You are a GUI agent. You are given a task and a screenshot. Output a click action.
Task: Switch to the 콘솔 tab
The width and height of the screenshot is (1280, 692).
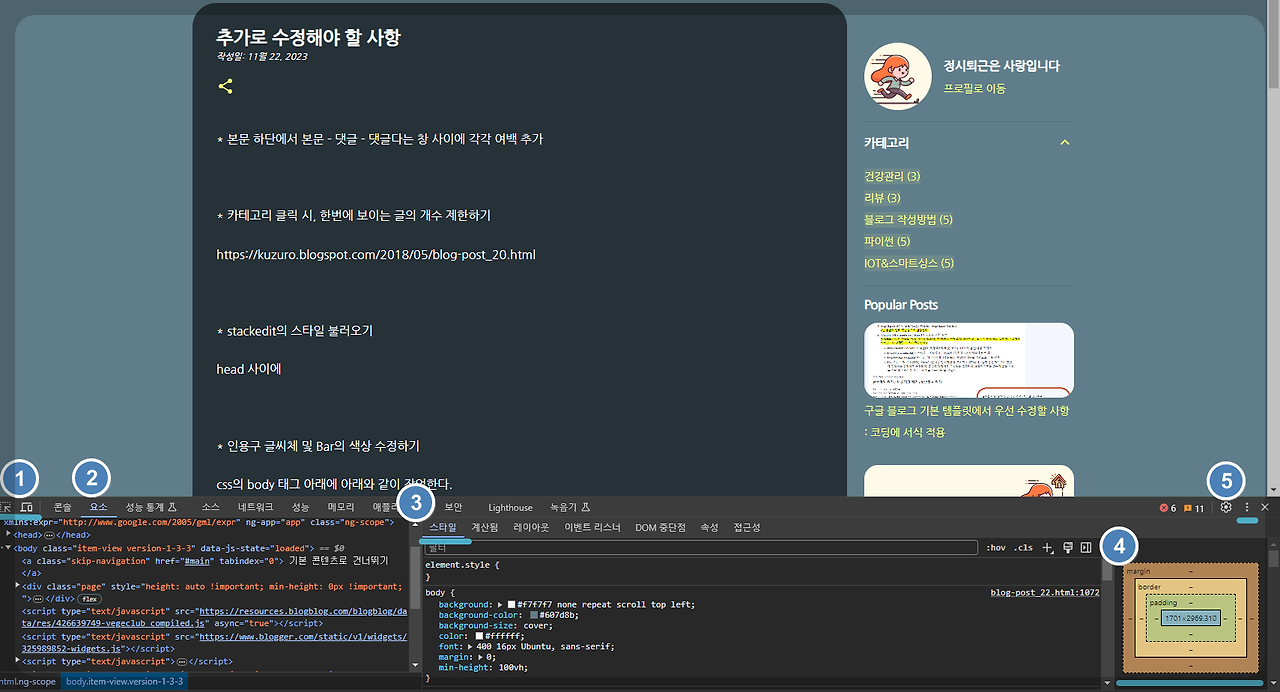[x=63, y=508]
